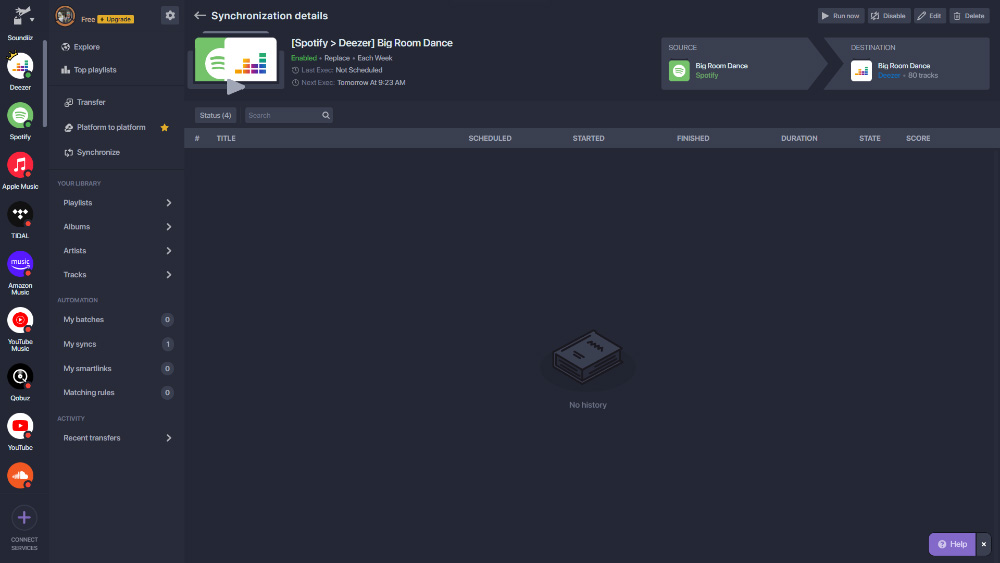1000x563 pixels.
Task: Open the Help button
Action: click(952, 545)
